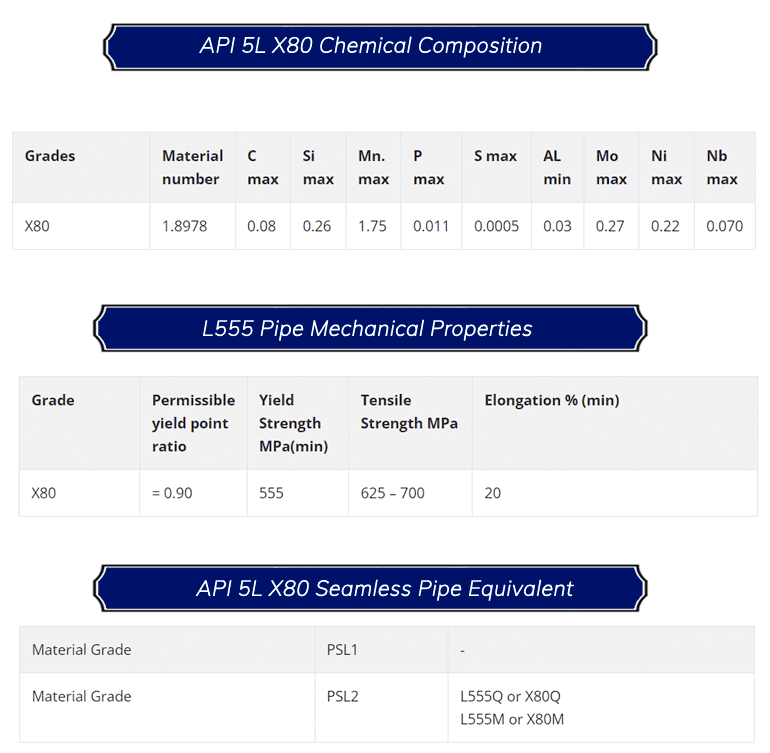Select the L555M or X80M text
This screenshot has width=770, height=753.
(x=512, y=719)
